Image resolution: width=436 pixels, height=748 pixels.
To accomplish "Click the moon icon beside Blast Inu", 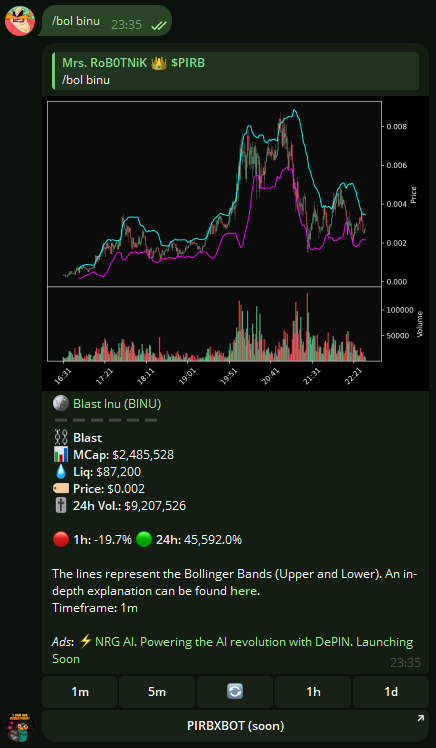I will click(x=61, y=404).
